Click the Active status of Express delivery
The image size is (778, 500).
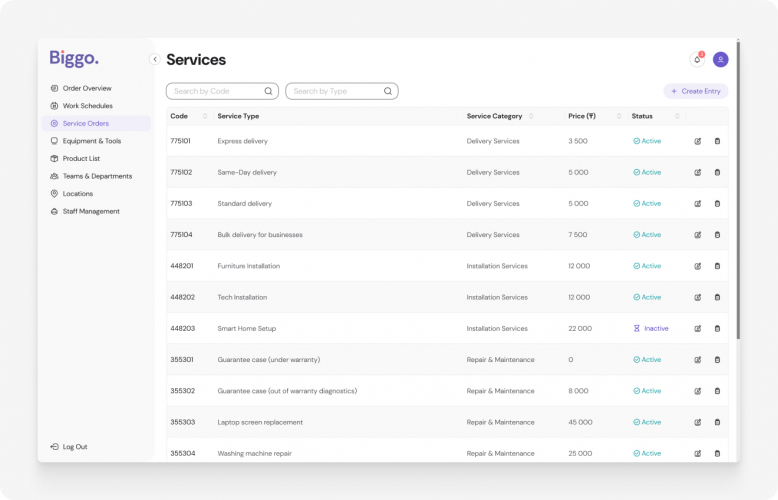pos(647,141)
